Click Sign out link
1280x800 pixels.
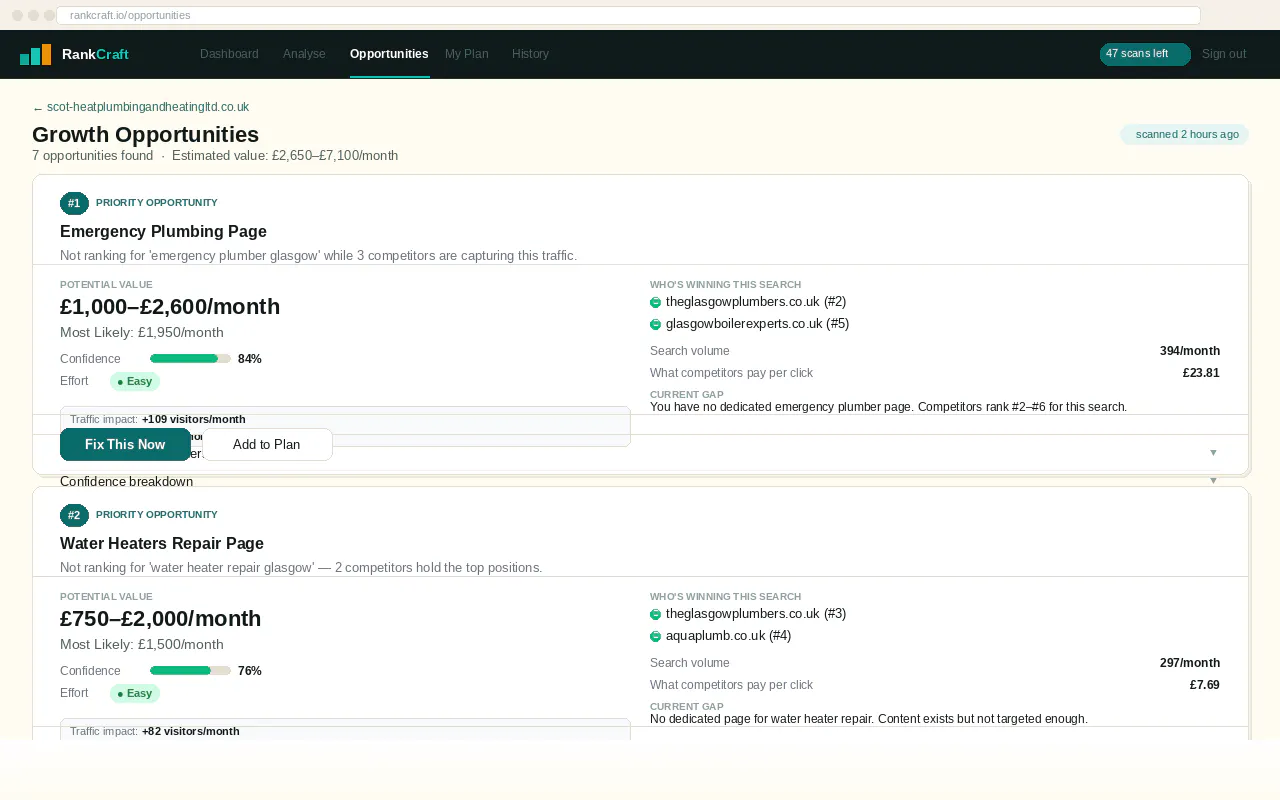point(1224,54)
